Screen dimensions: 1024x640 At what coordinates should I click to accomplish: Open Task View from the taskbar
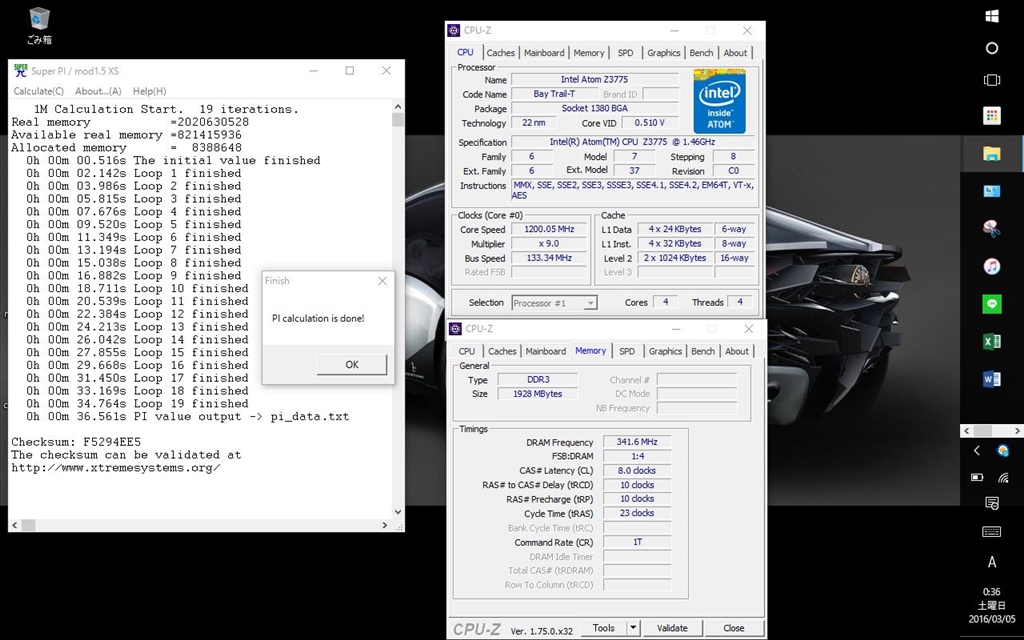(x=991, y=80)
